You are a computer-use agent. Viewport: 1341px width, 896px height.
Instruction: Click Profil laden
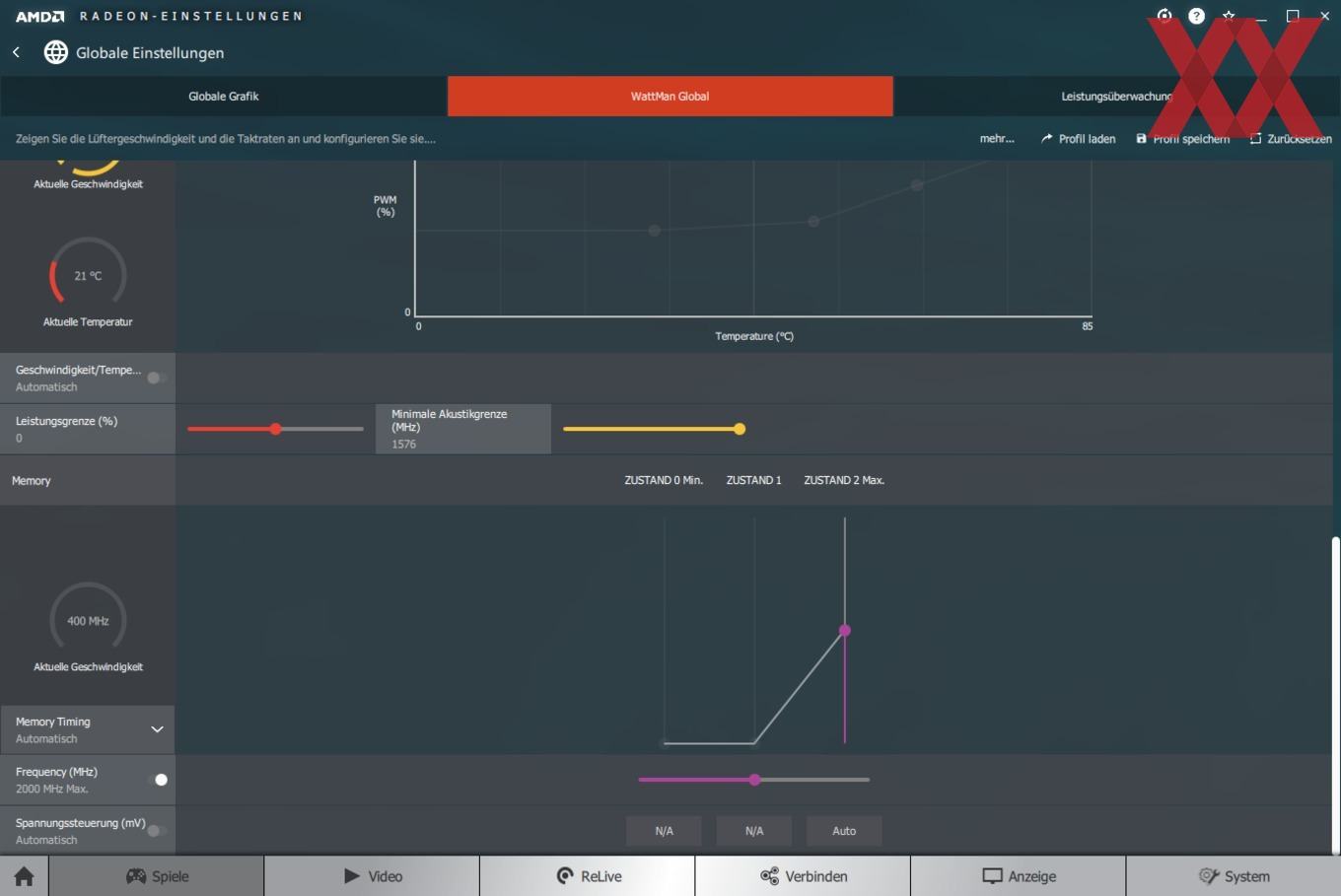coord(1078,139)
